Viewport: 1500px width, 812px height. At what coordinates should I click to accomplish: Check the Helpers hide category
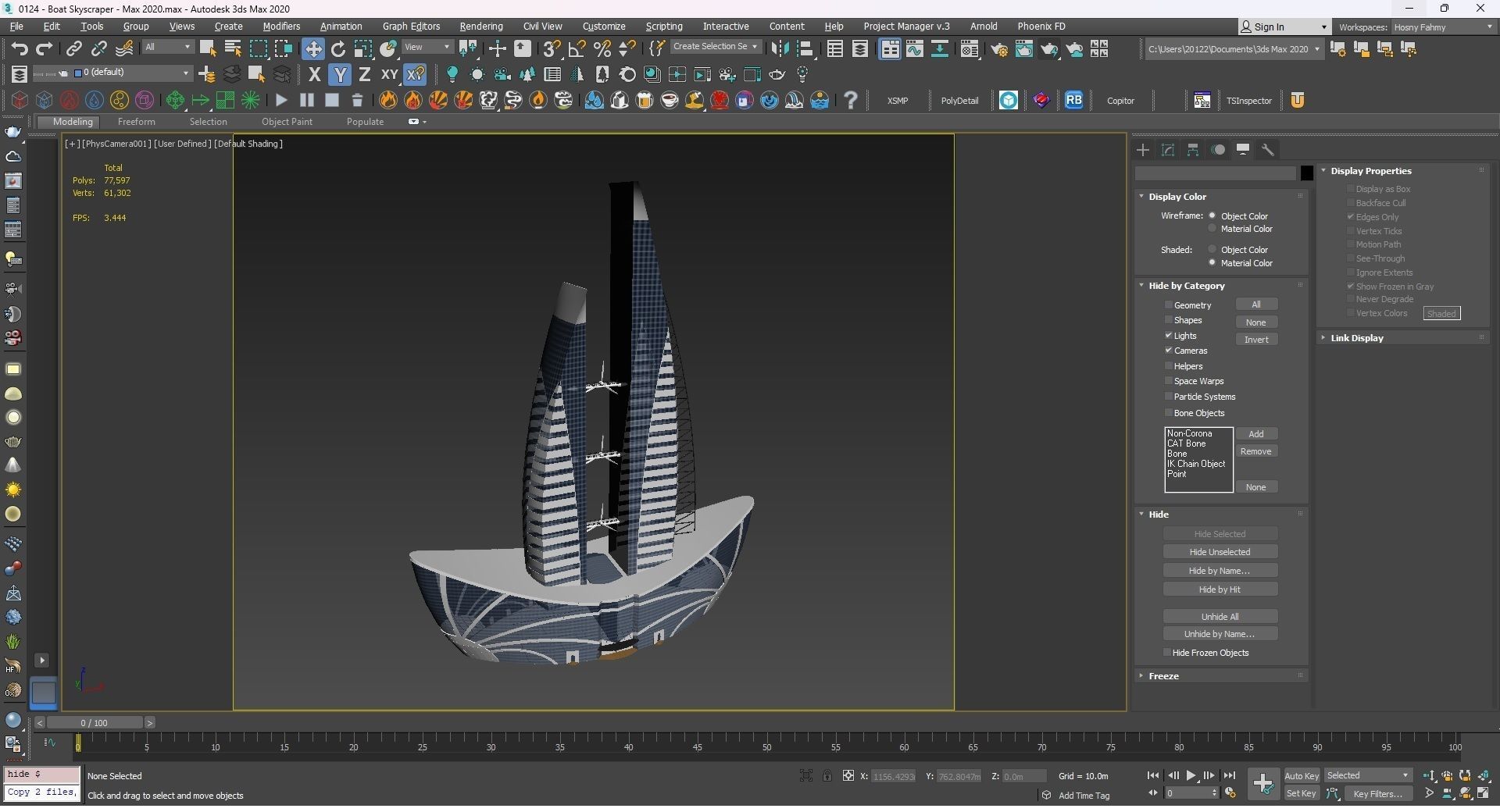pos(1169,366)
